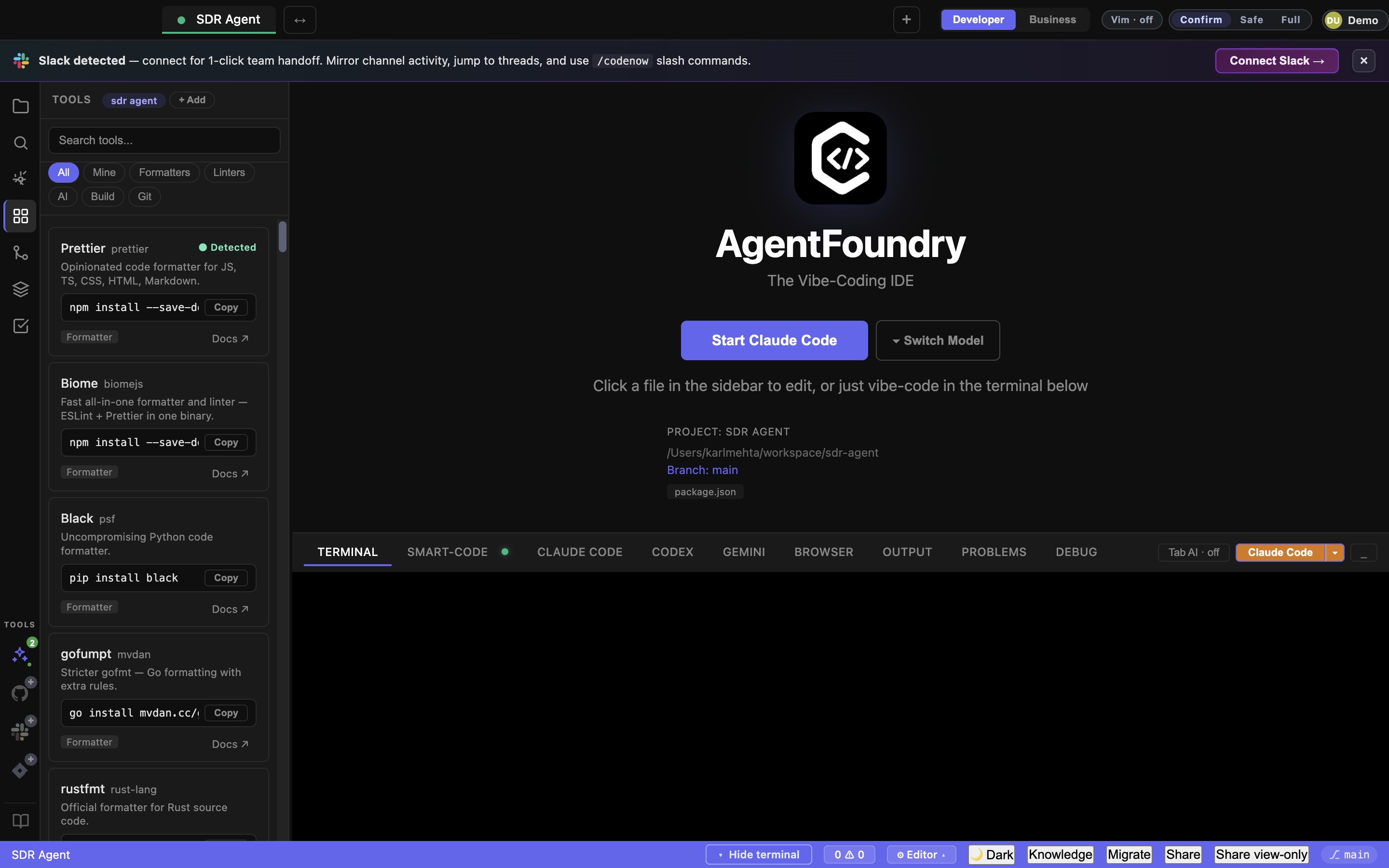Open the debug bug icon in the sidebar
This screenshot has width=1389, height=868.
pos(20,178)
